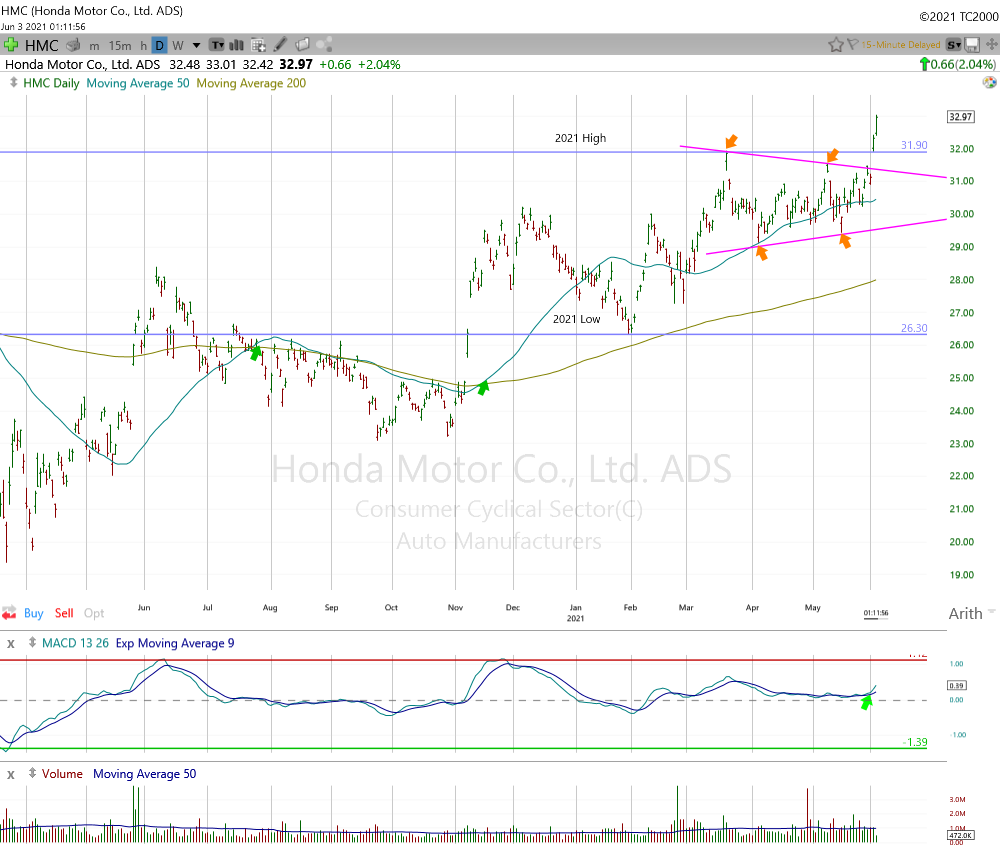Open the chart template 'T' dropdown
The width and height of the screenshot is (1000, 850).
pyautogui.click(x=217, y=45)
